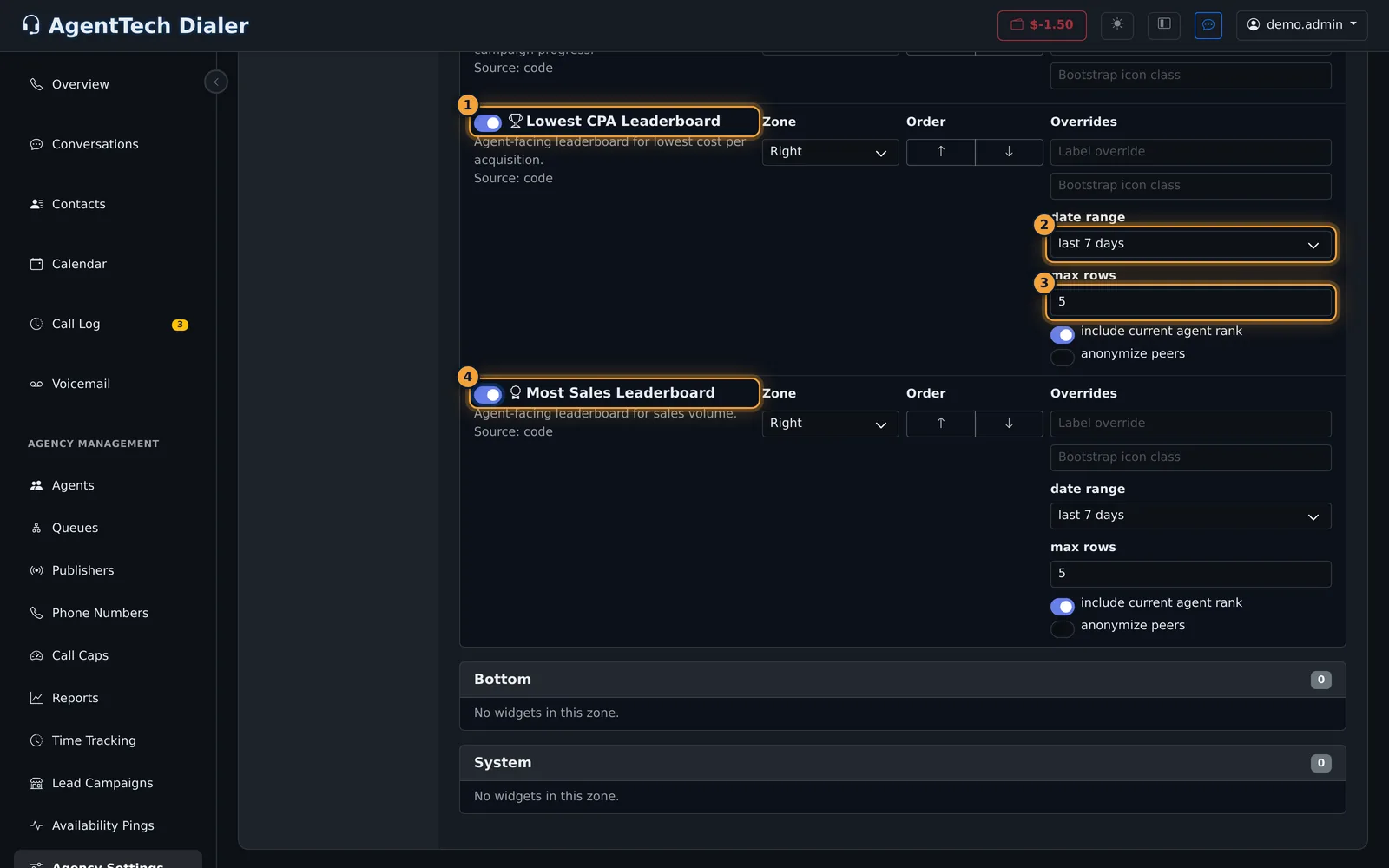Disable the Most Sales Leaderboard widget
1389x868 pixels.
point(488,395)
